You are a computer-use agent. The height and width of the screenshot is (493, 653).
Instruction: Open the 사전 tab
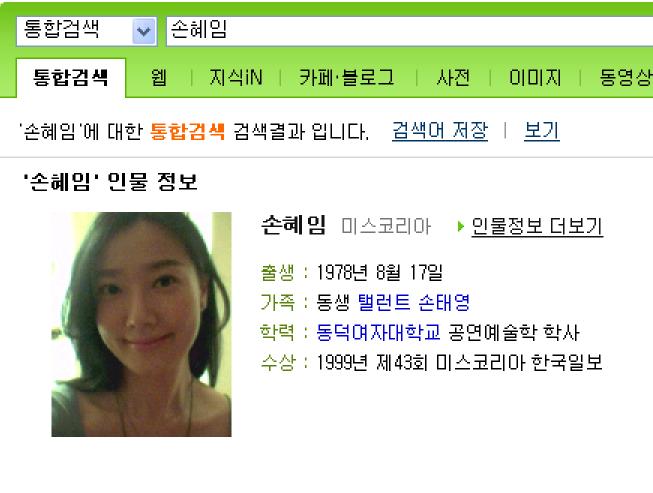coord(453,78)
